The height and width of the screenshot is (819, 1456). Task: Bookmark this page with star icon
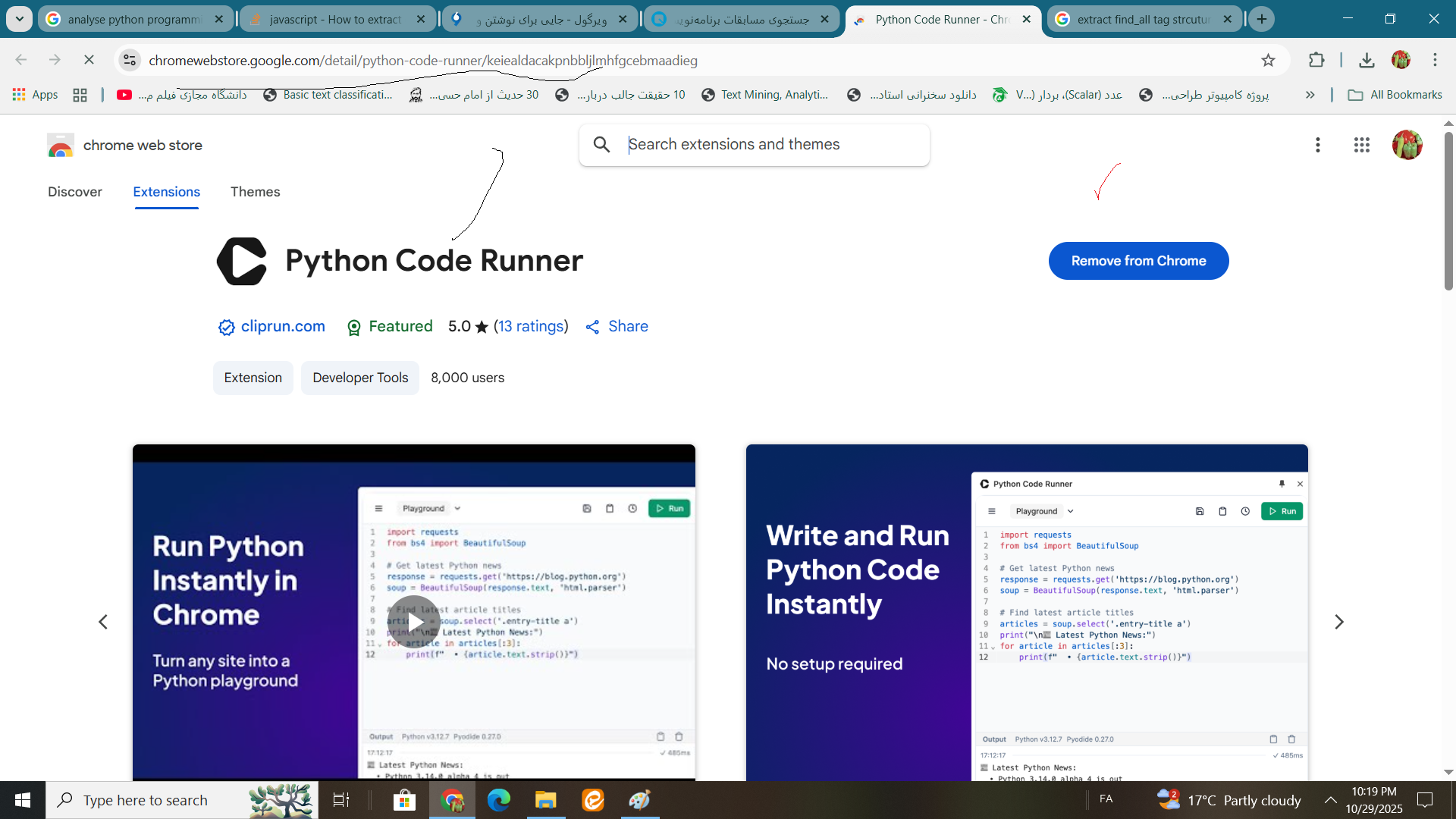pyautogui.click(x=1268, y=60)
